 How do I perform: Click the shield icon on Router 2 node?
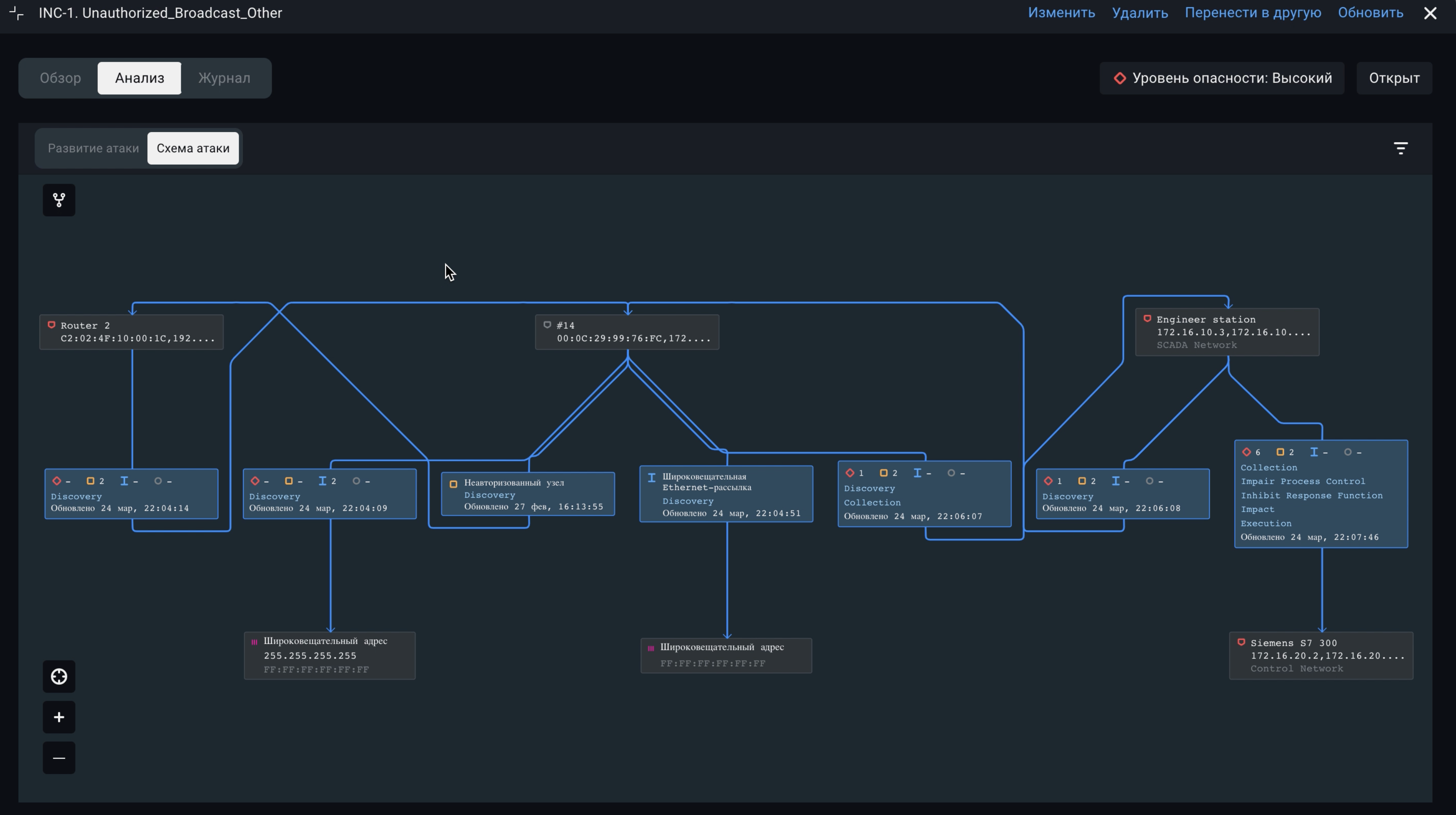pyautogui.click(x=52, y=325)
